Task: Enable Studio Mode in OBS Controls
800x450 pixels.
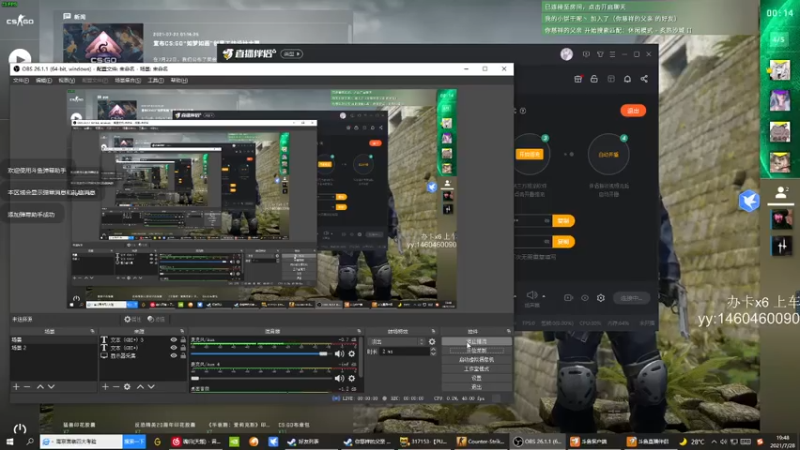Action: [x=476, y=369]
